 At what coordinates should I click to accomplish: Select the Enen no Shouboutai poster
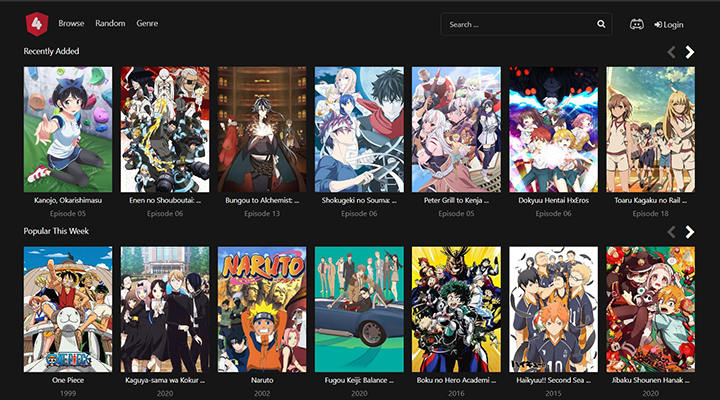point(165,129)
